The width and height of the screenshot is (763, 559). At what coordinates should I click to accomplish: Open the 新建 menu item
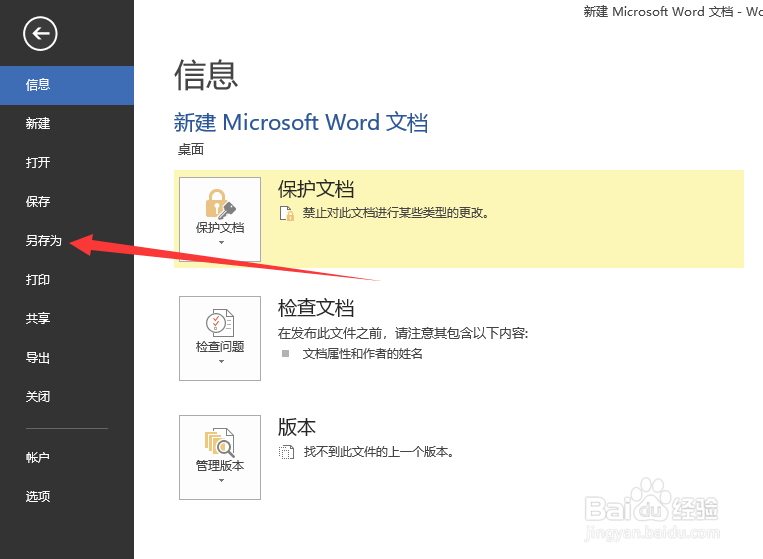pos(67,124)
